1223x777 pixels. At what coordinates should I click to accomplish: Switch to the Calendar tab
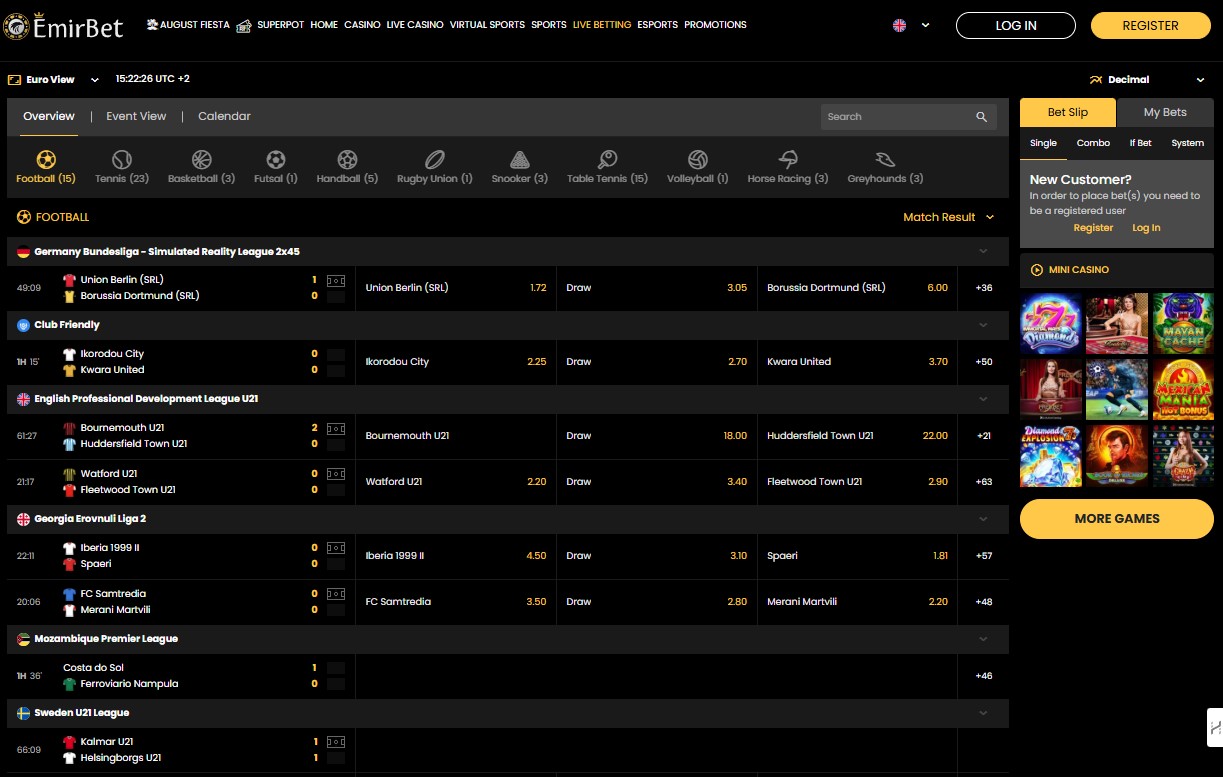tap(224, 117)
